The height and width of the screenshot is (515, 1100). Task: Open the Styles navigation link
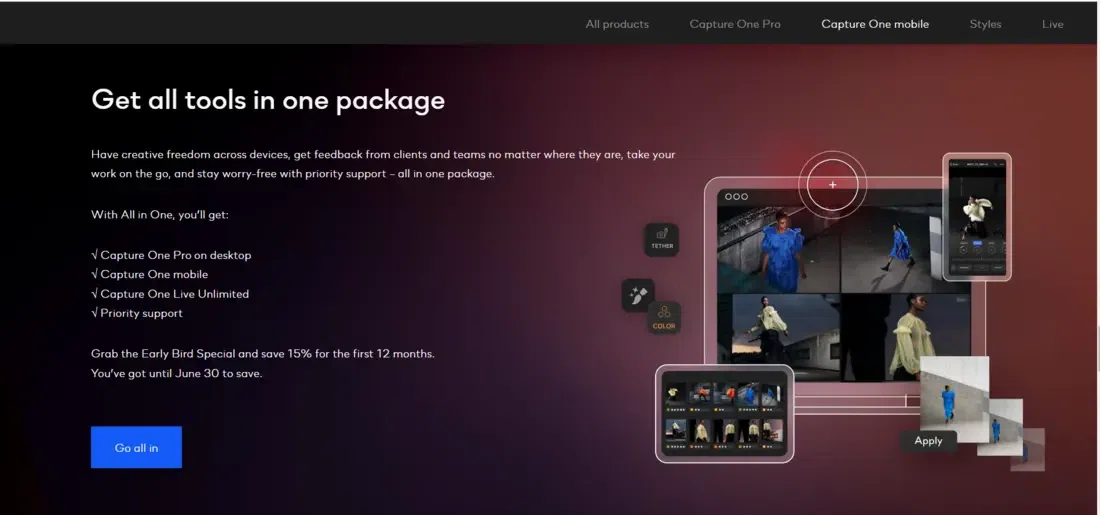click(x=985, y=24)
